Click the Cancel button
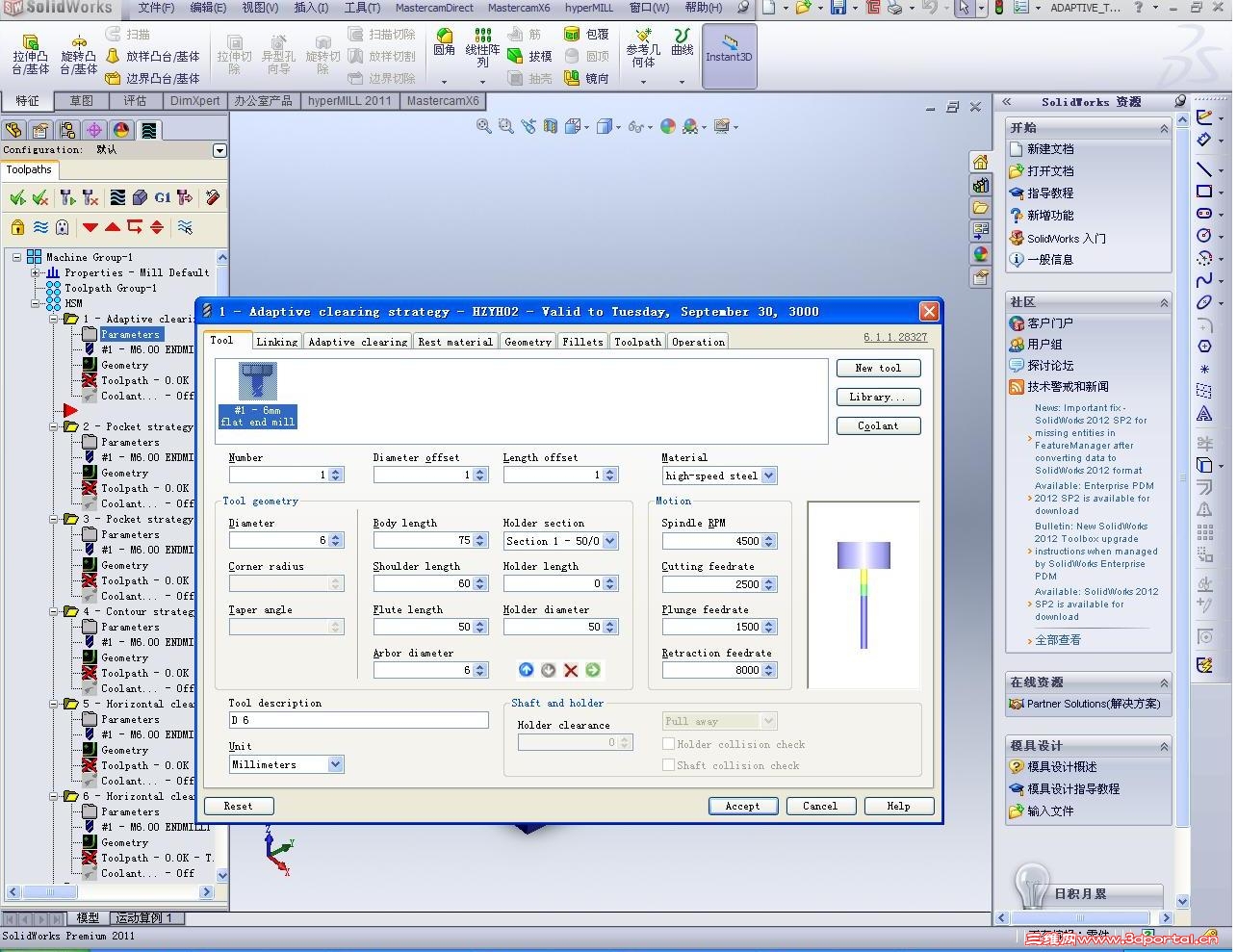 820,806
